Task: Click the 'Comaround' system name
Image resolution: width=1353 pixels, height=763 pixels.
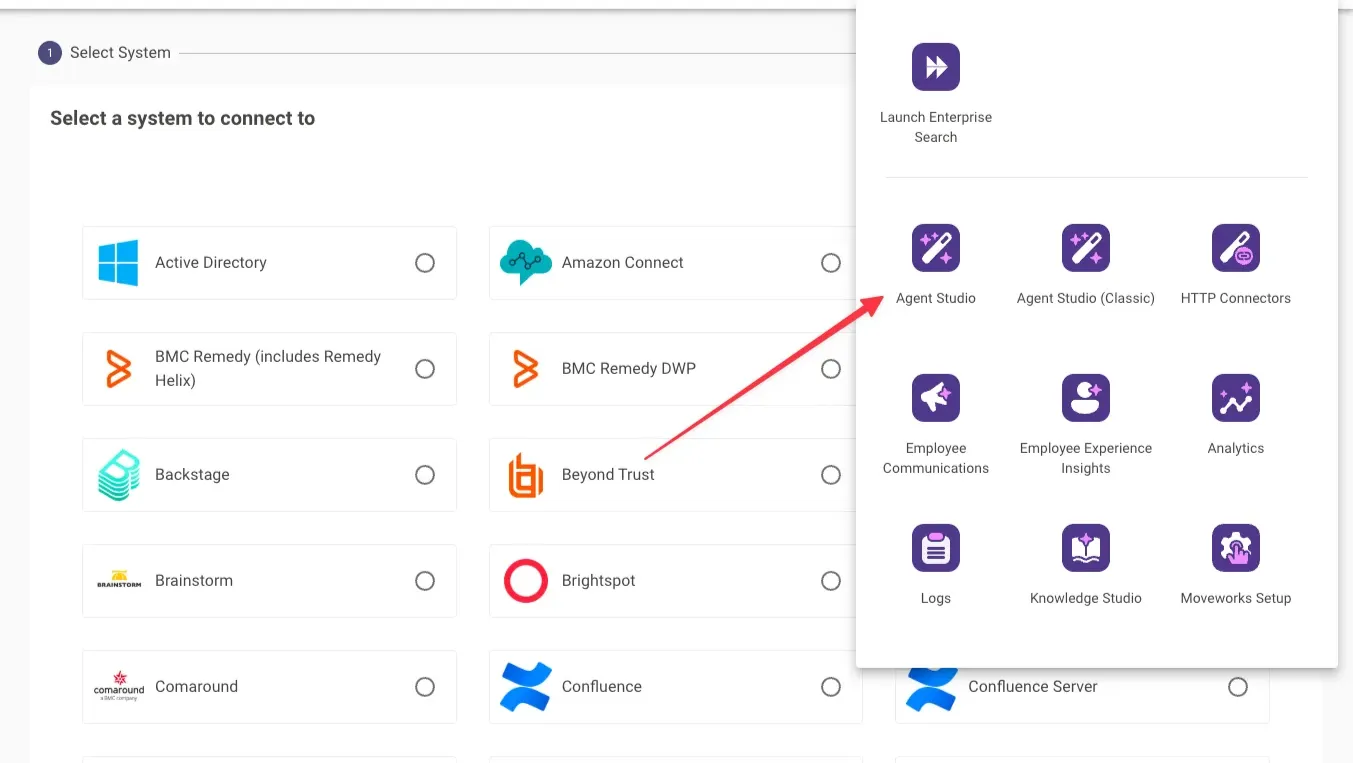Action: tap(197, 687)
